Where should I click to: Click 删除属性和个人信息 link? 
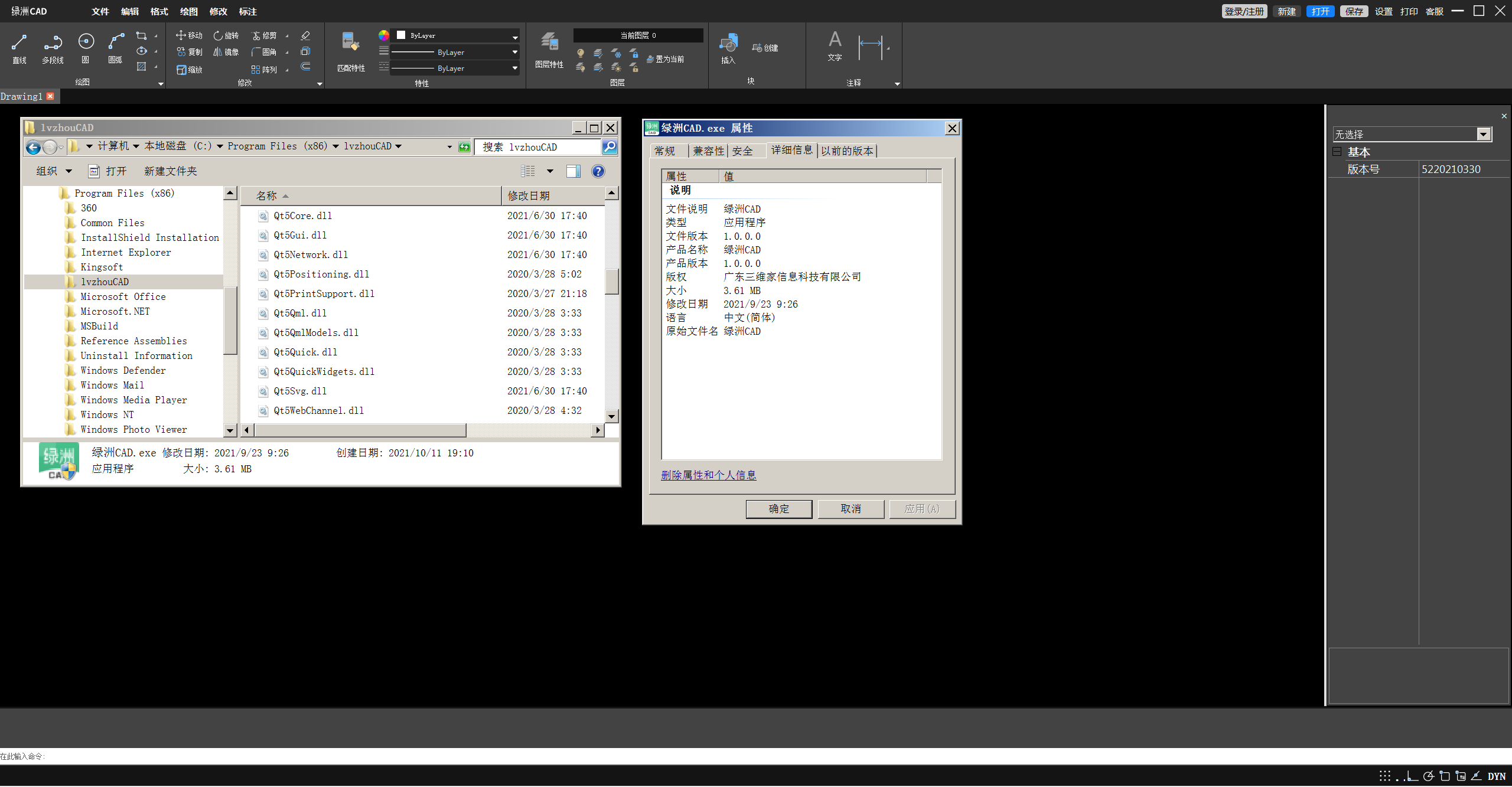(x=708, y=475)
